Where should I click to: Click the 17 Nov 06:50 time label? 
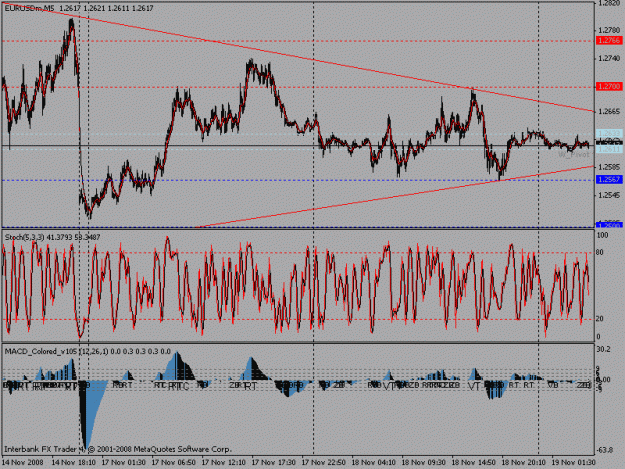click(174, 463)
